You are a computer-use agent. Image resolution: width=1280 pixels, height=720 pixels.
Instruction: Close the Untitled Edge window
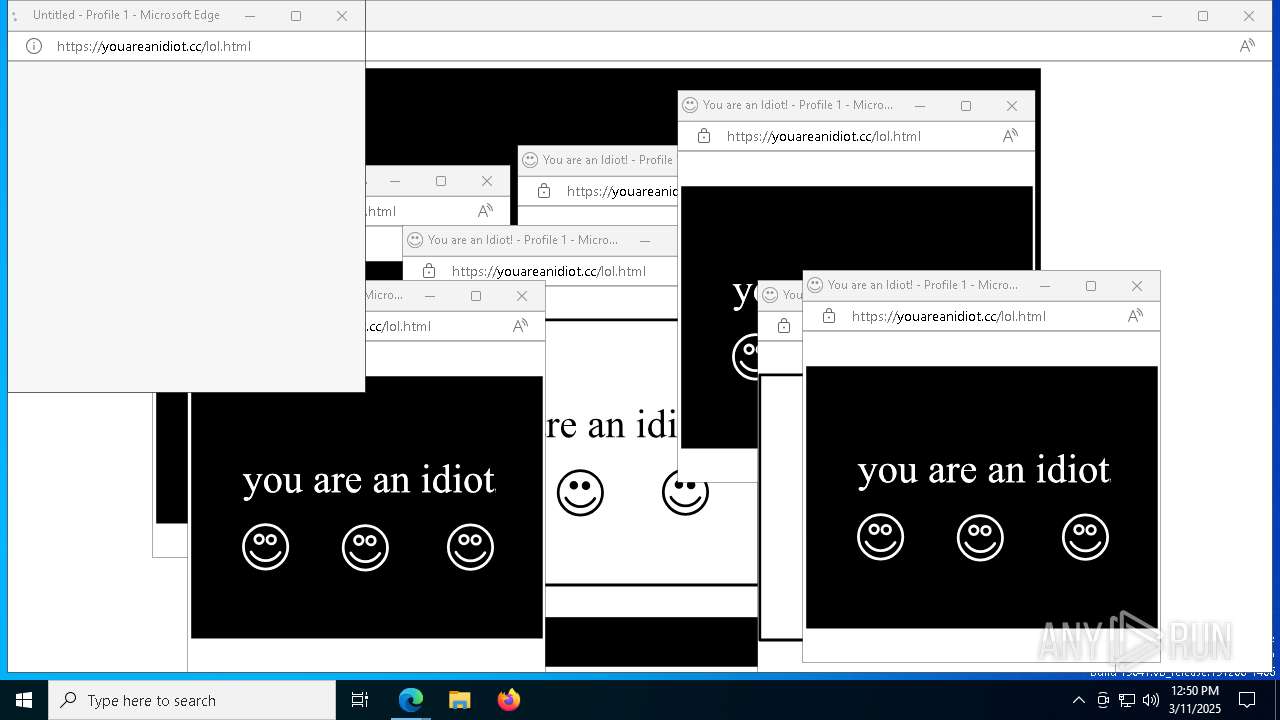pos(342,16)
